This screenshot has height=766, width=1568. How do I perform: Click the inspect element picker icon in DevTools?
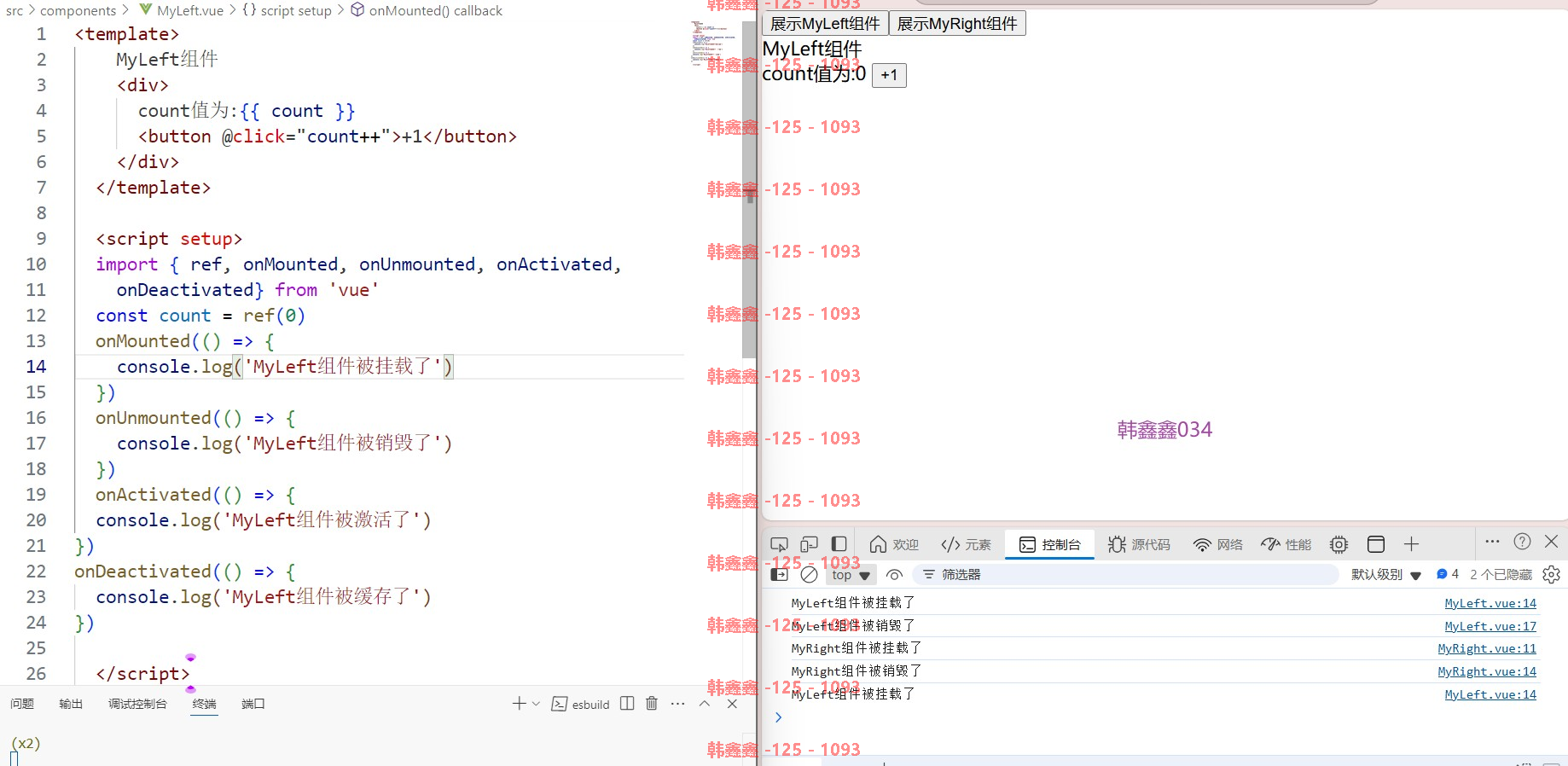[x=779, y=544]
